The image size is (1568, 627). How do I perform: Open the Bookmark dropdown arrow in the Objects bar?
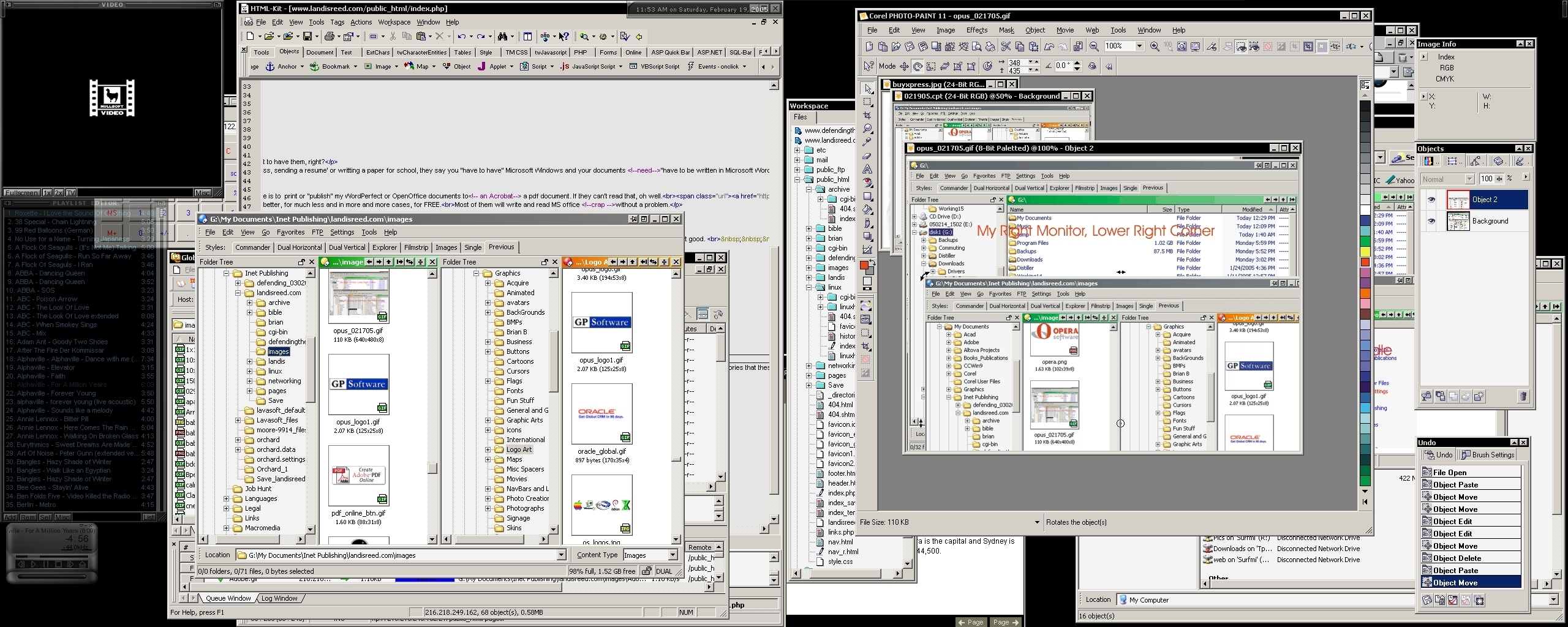coord(355,67)
